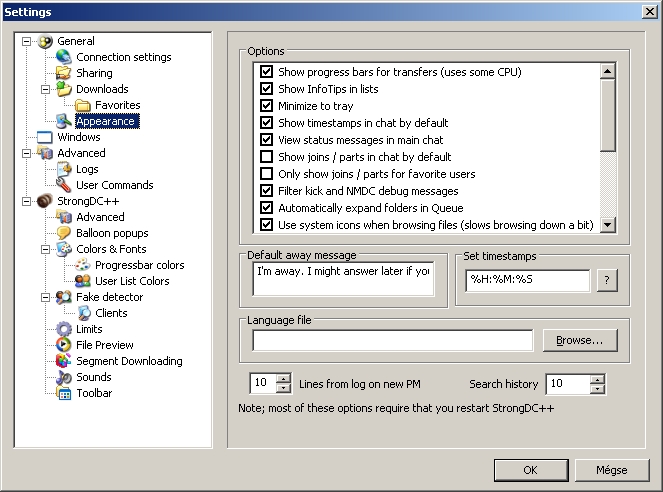Disable Minimize to tray checkbox

point(267,106)
